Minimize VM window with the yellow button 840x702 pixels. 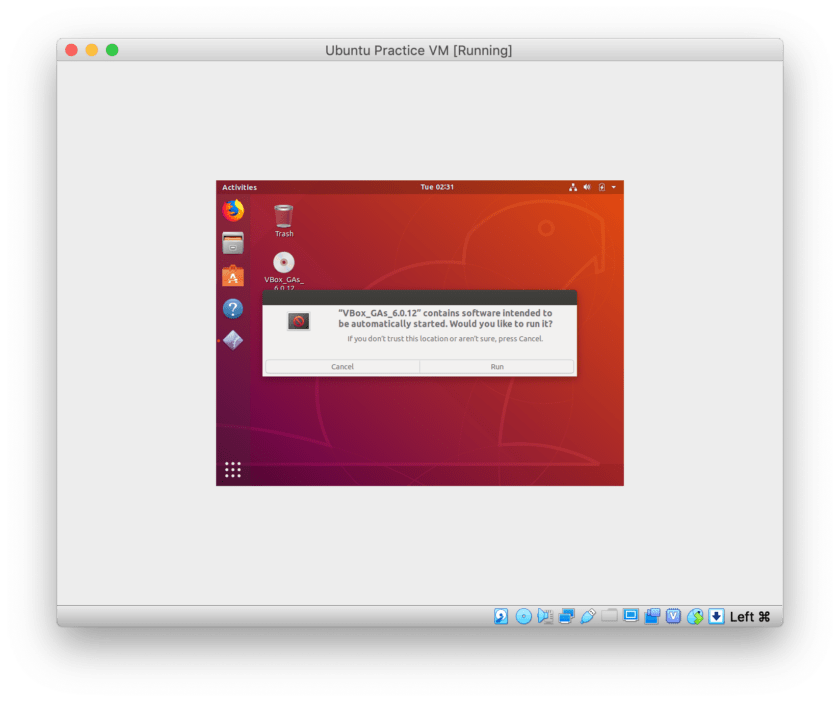pyautogui.click(x=92, y=50)
